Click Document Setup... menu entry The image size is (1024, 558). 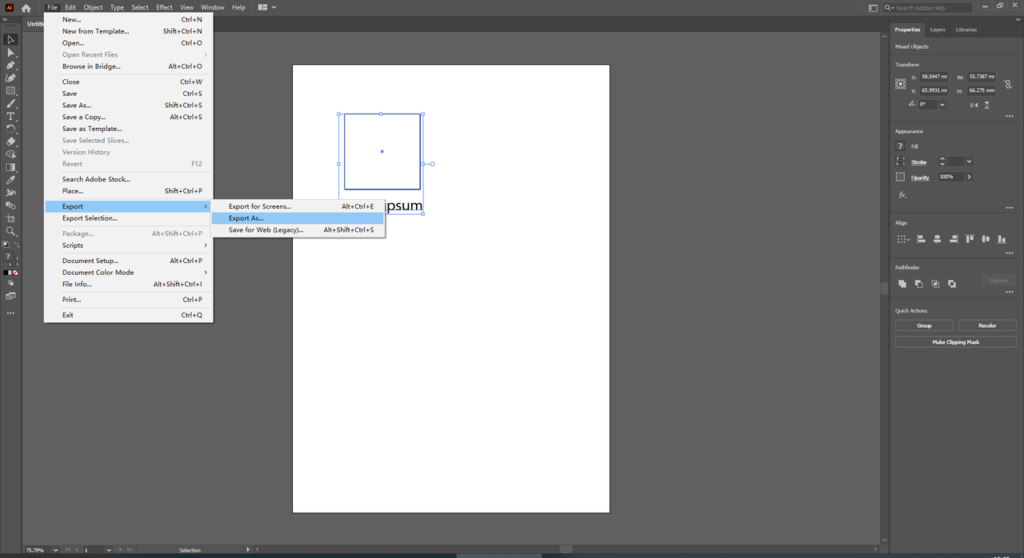click(x=129, y=261)
